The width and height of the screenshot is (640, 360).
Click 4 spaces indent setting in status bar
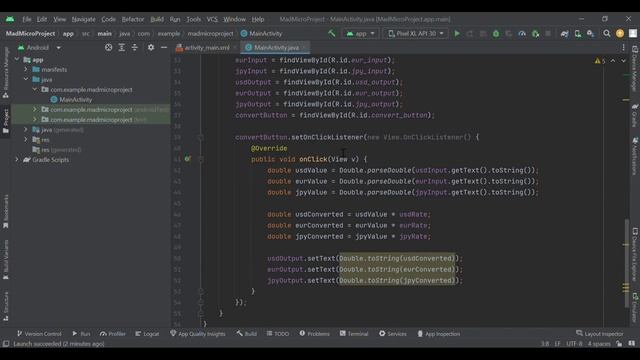599,344
